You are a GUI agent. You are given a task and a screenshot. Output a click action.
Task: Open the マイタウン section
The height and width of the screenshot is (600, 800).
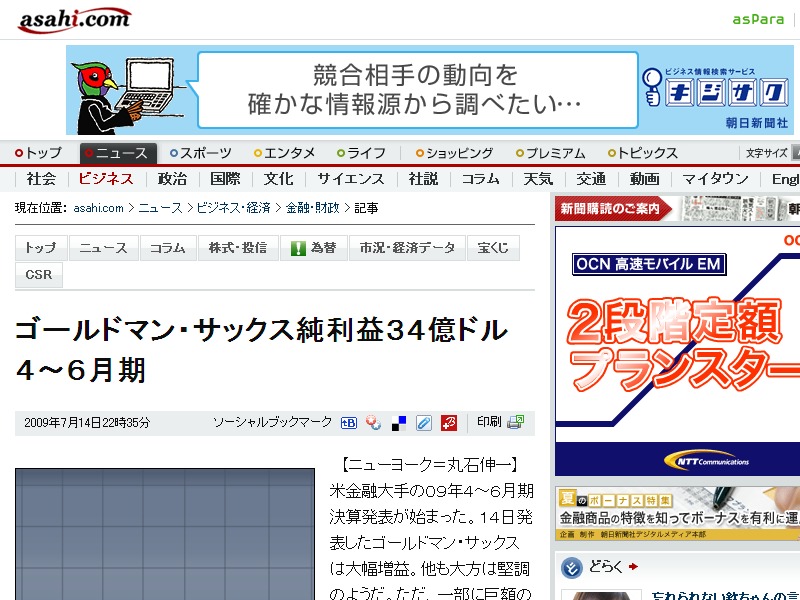(715, 179)
